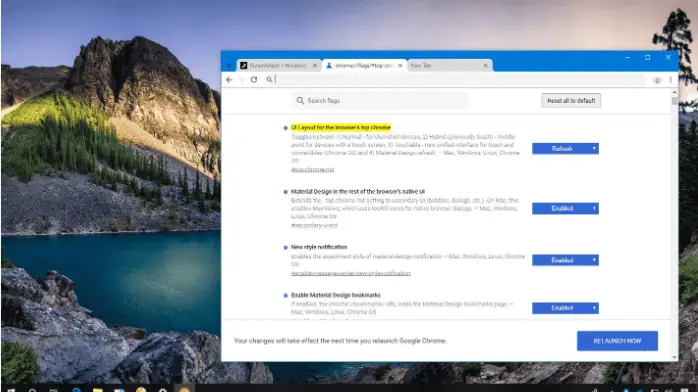Click the scrollbar down arrow
This screenshot has height=392, width=698.
coord(674,357)
